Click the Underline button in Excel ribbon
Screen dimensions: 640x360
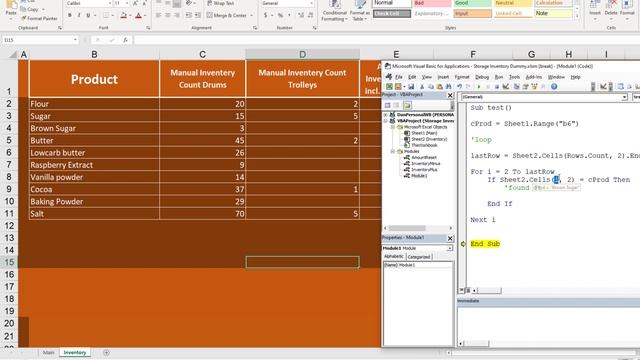pyautogui.click(x=88, y=16)
